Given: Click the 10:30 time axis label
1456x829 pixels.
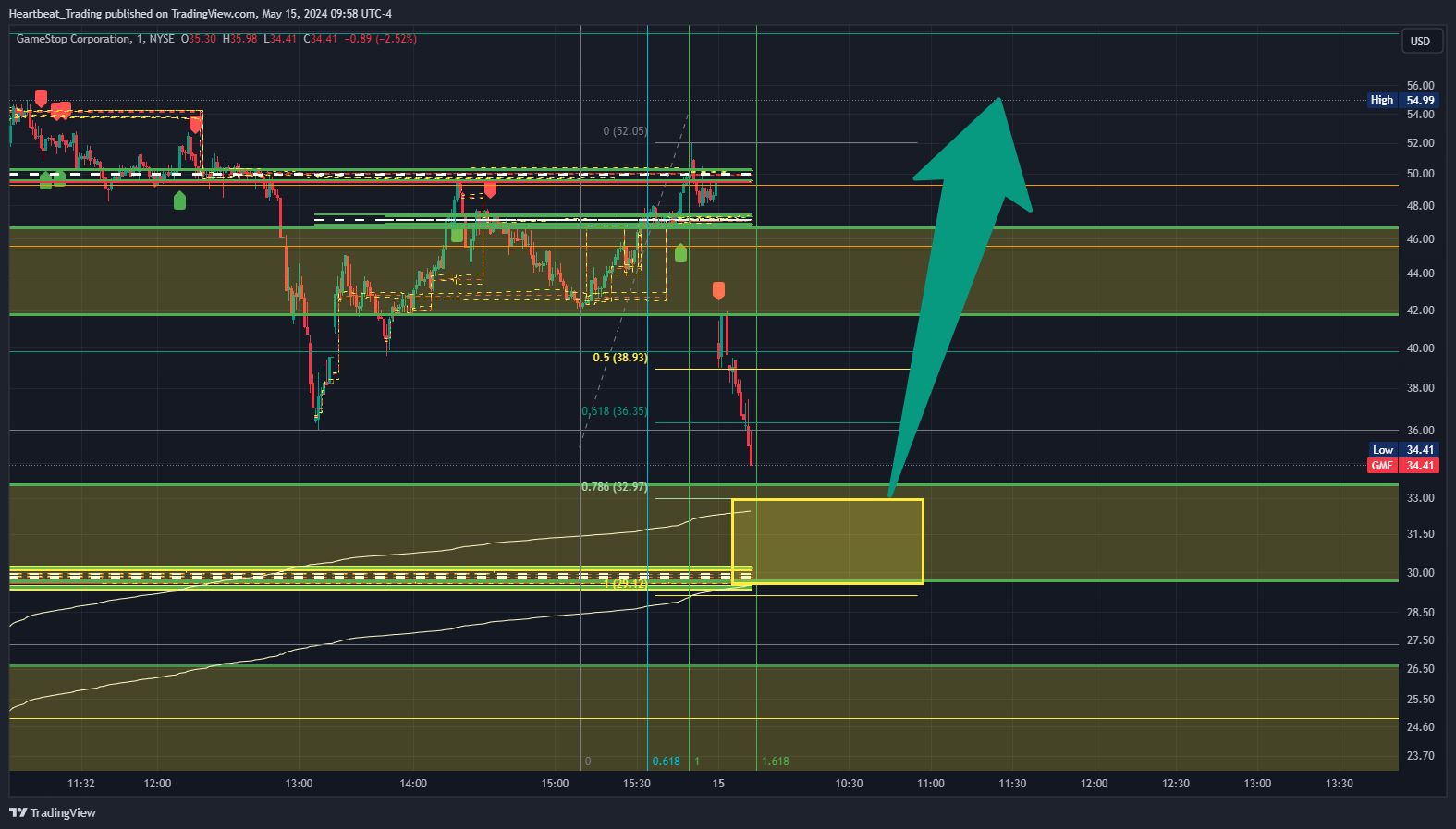Looking at the screenshot, I should point(849,784).
